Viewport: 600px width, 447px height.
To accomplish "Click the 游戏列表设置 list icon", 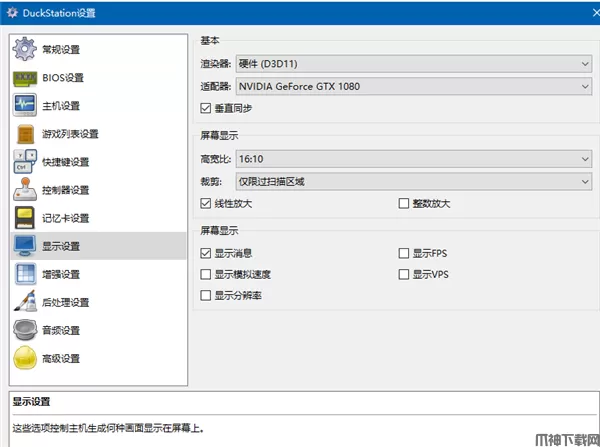I will click(25, 134).
